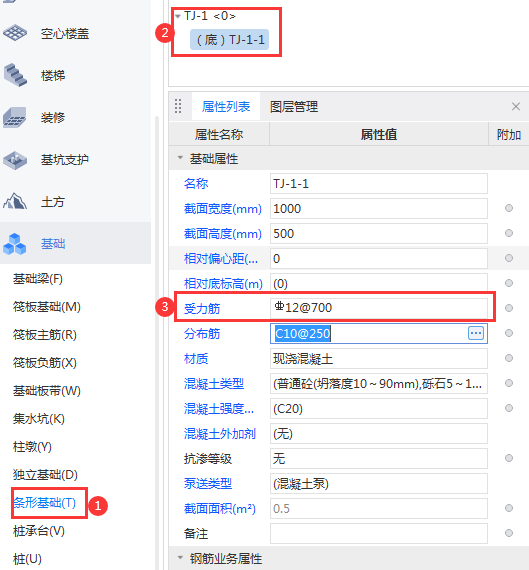Toggle the 附加 circle for 截面宽度
529x570 pixels.
[509, 208]
